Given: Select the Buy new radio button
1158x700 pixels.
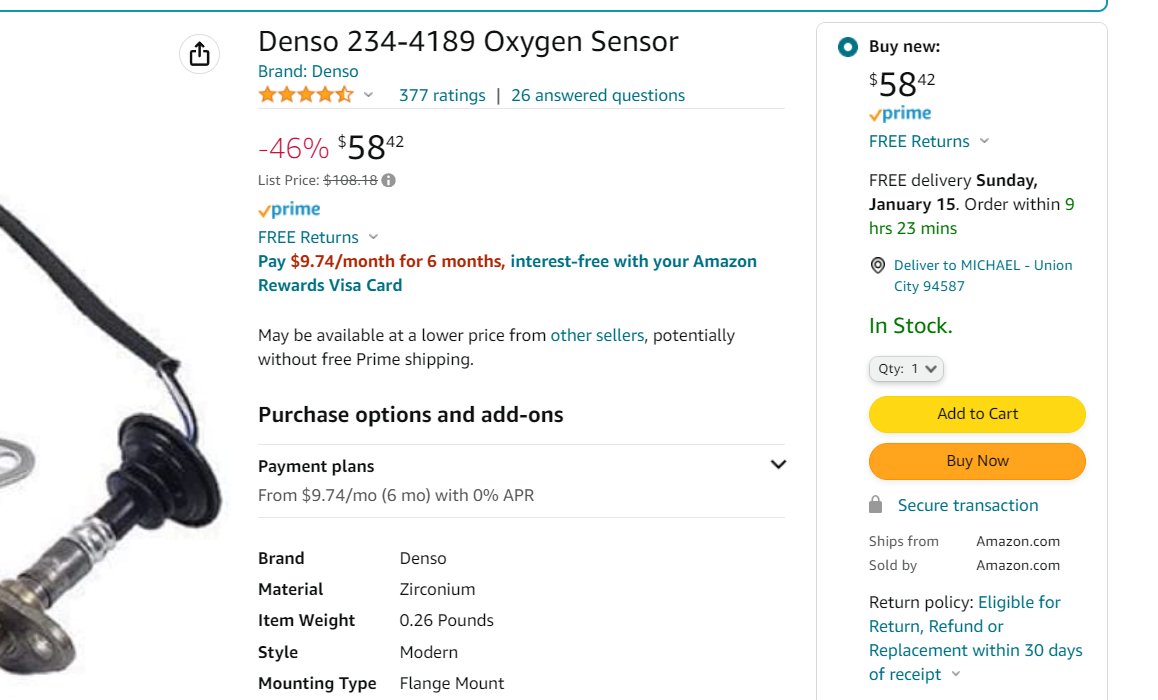Looking at the screenshot, I should [848, 47].
